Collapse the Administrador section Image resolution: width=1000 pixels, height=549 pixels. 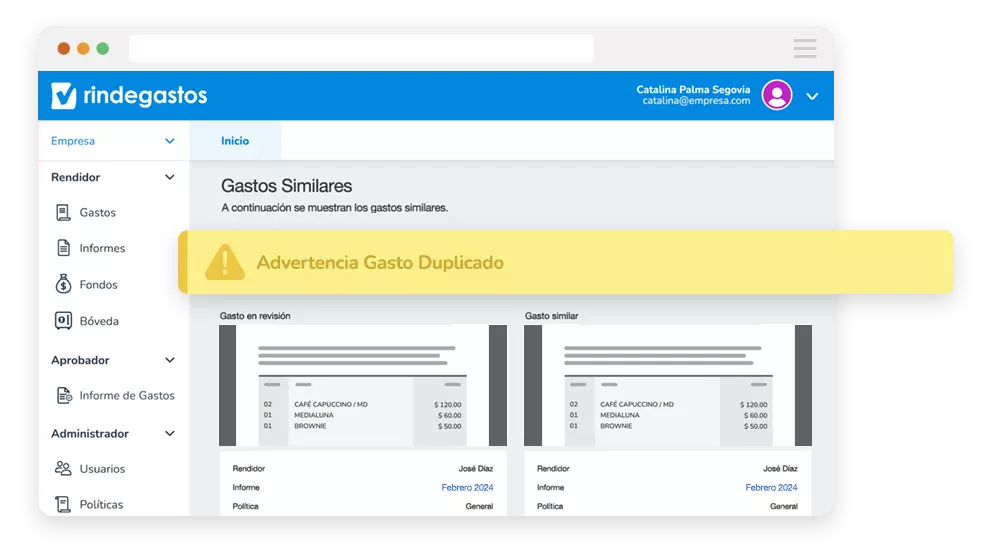[169, 434]
